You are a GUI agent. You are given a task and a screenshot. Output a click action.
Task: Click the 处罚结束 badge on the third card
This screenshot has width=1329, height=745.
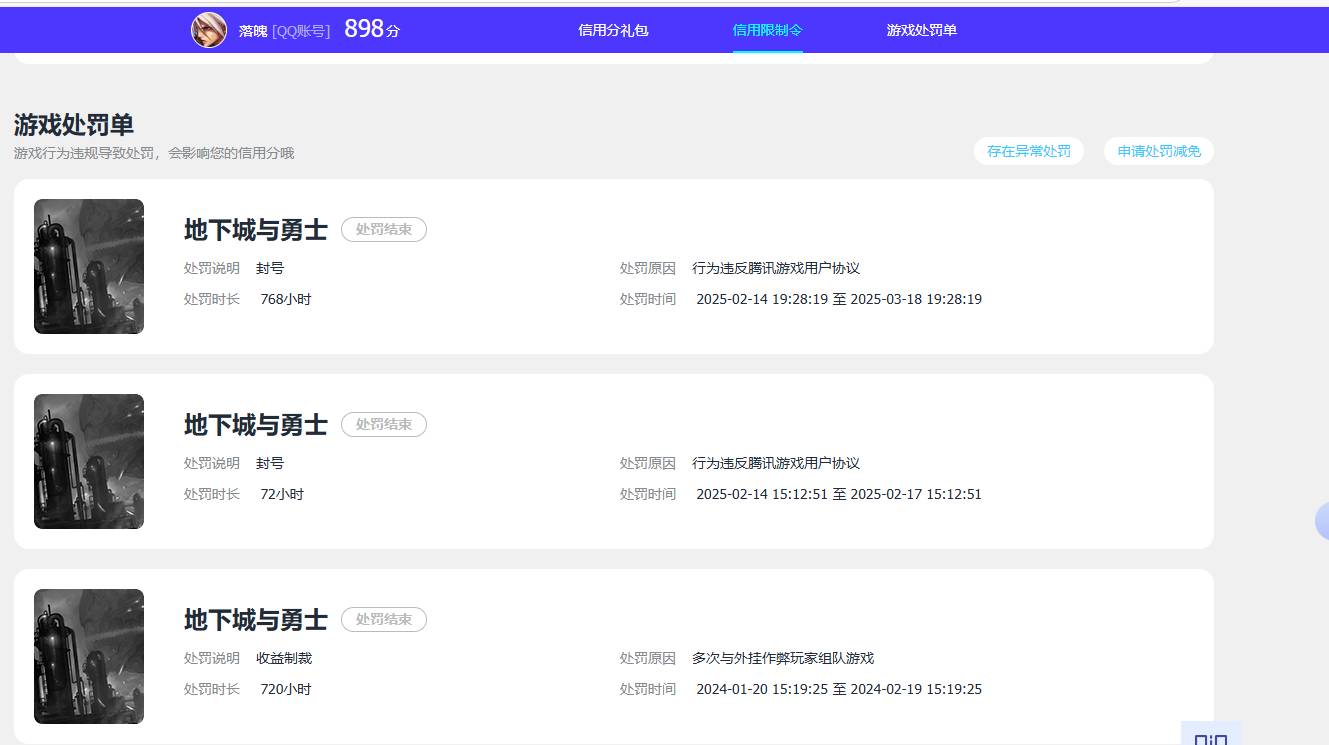pos(383,619)
